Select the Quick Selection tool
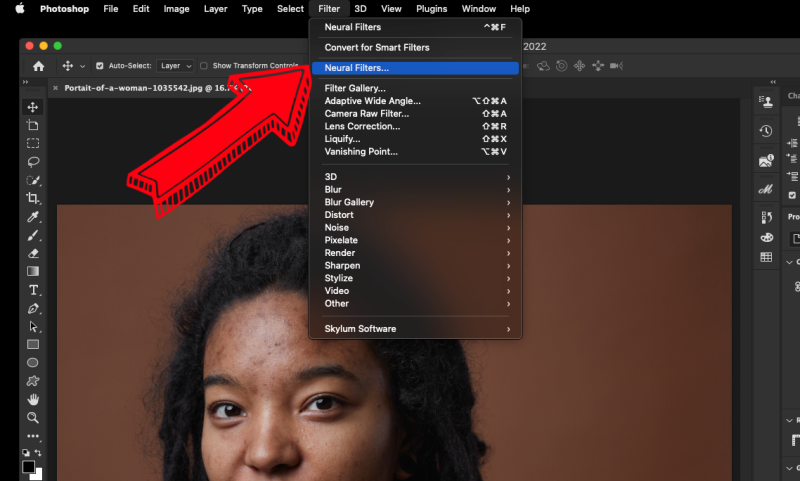 click(33, 180)
